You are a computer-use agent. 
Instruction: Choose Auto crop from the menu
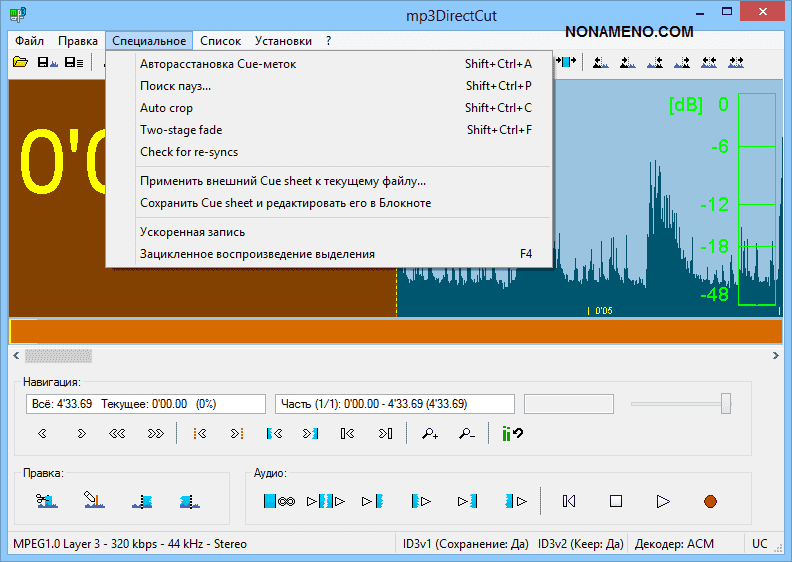pos(166,108)
